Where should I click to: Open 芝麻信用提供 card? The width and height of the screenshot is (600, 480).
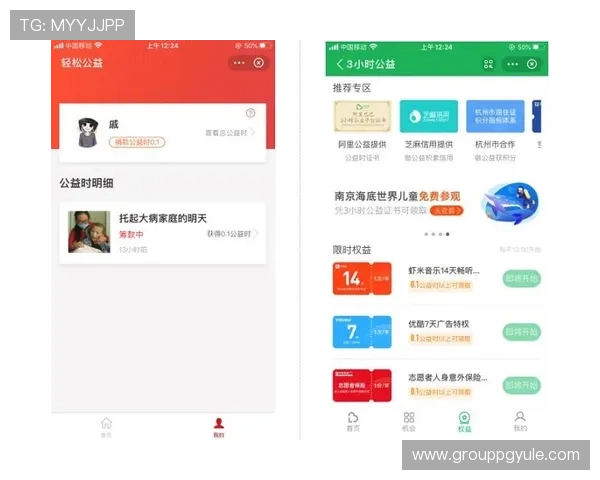coord(429,116)
